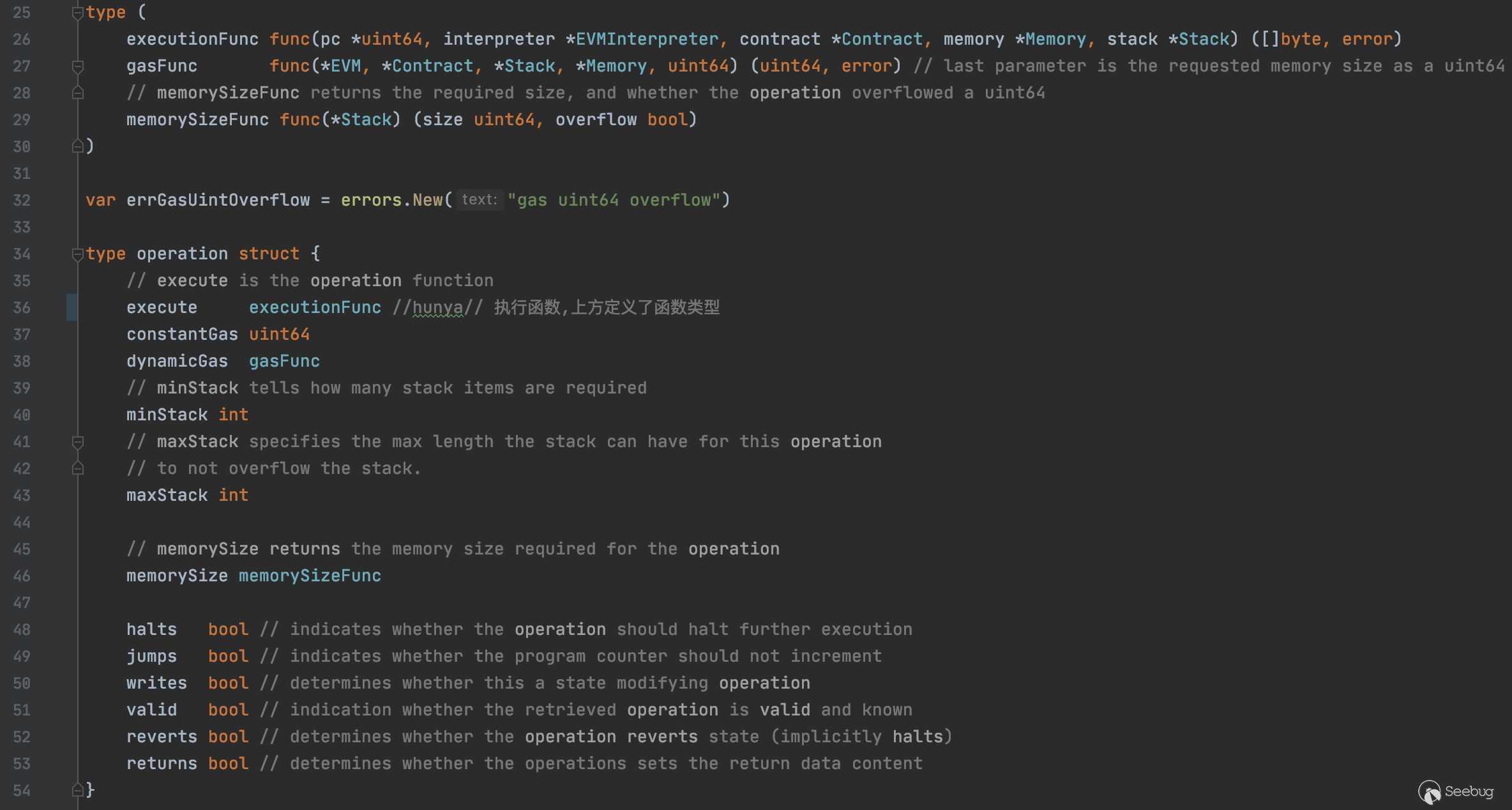Click the blue change marker on line 36

[72, 307]
